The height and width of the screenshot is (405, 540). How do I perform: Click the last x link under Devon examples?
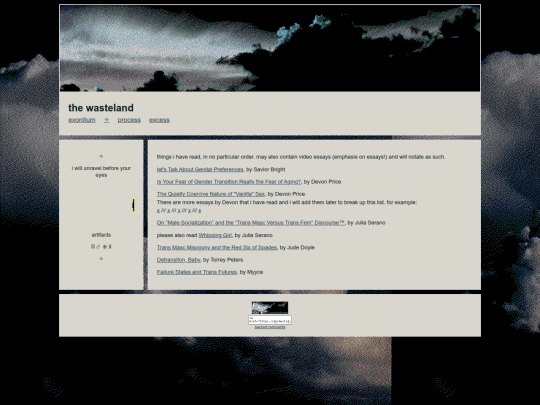(x=200, y=210)
